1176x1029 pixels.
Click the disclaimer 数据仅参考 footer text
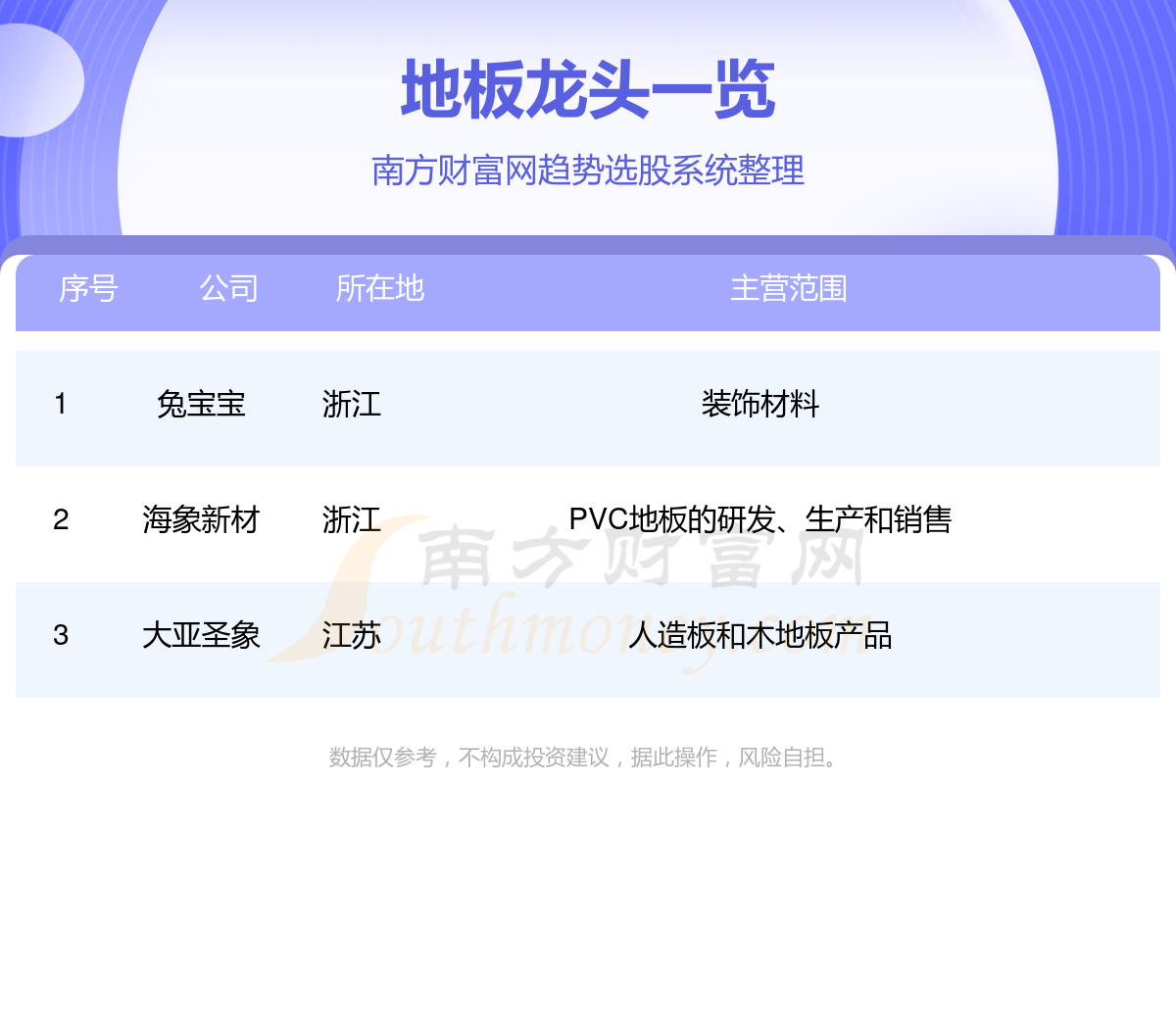(x=585, y=757)
